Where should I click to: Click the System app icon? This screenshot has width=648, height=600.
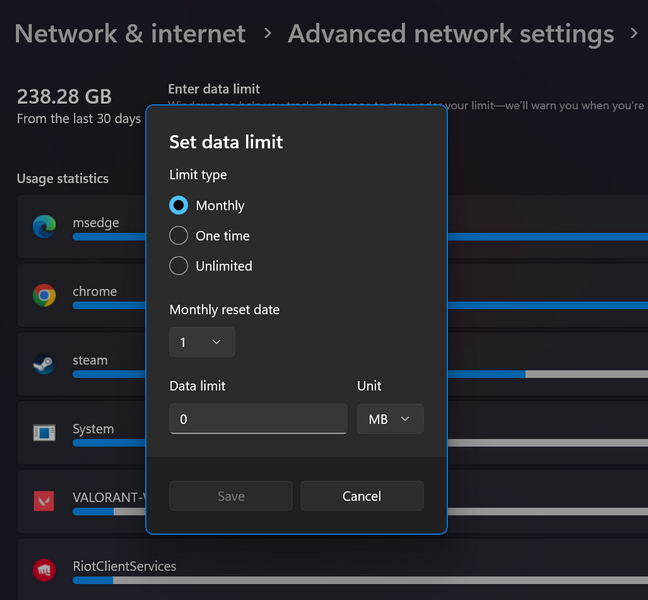(44, 432)
